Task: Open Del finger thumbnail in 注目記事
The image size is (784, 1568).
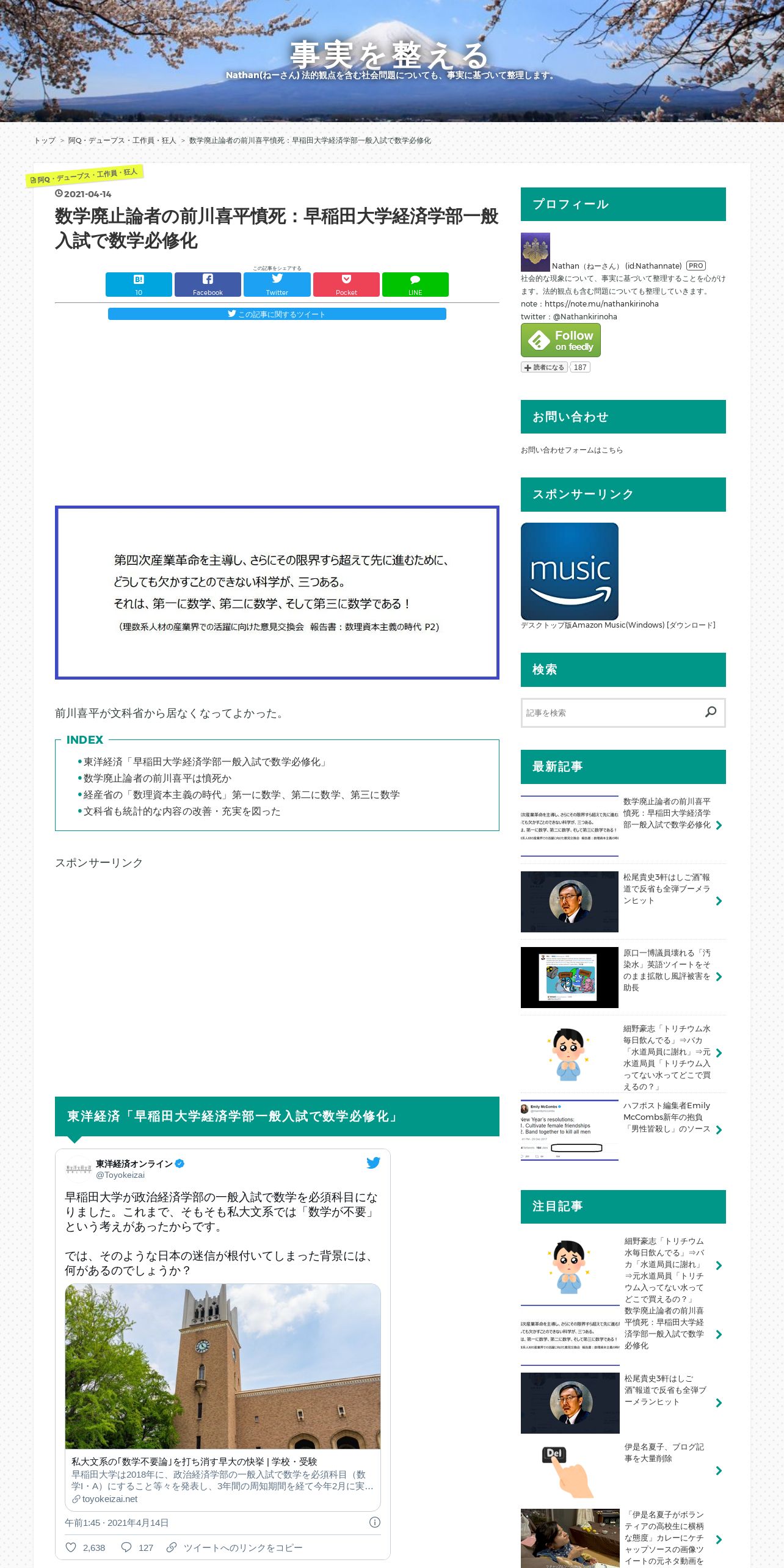Action: click(570, 1471)
